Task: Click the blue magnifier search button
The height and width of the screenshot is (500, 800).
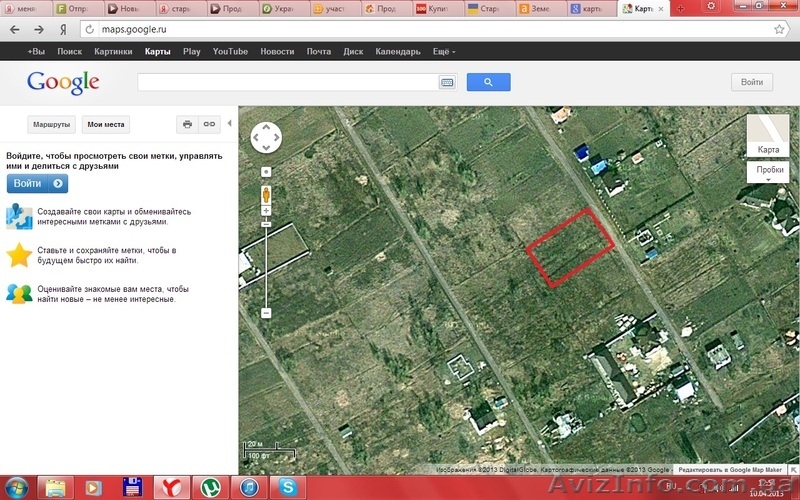Action: point(488,82)
